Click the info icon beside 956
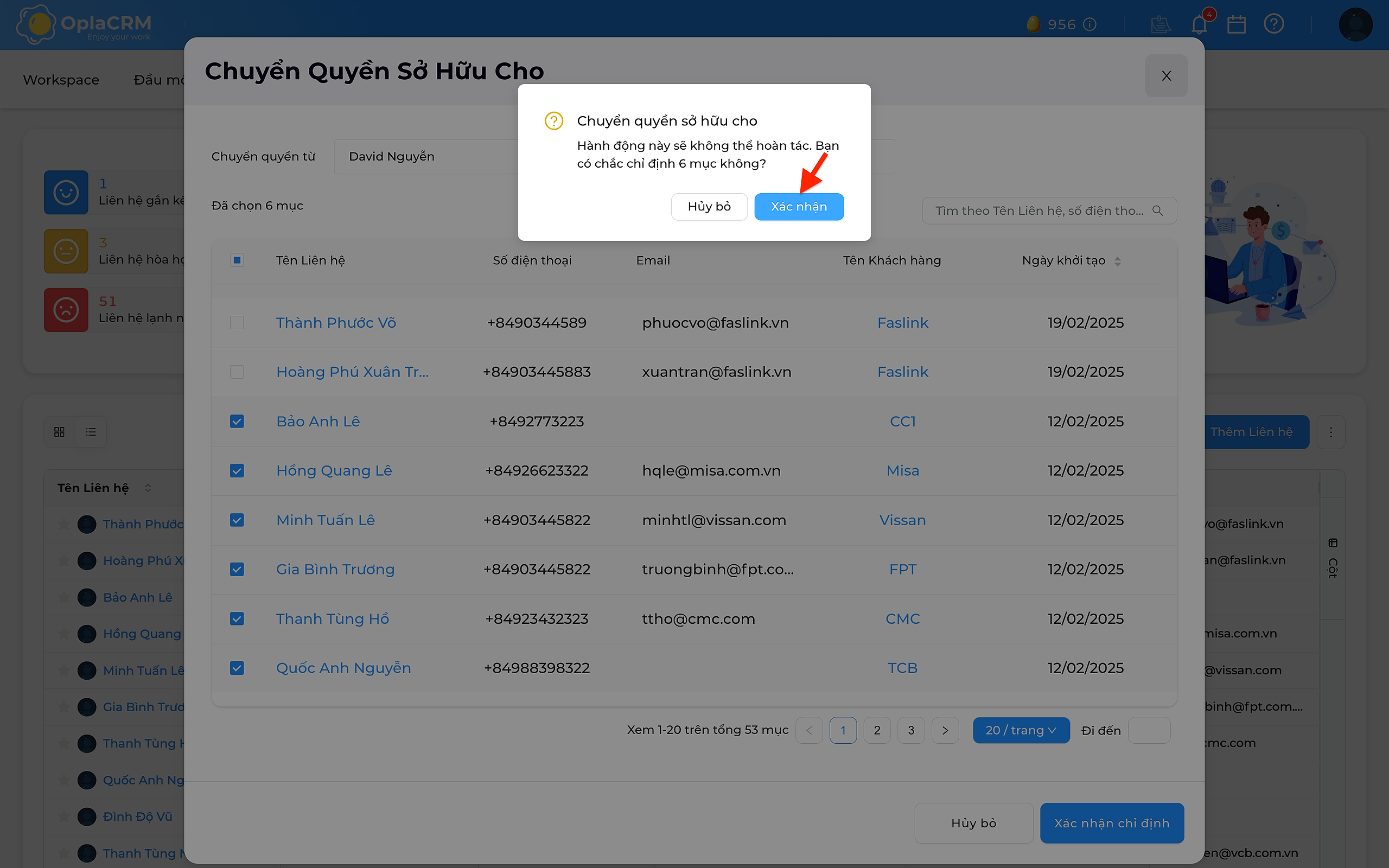This screenshot has height=868, width=1389. [x=1089, y=24]
